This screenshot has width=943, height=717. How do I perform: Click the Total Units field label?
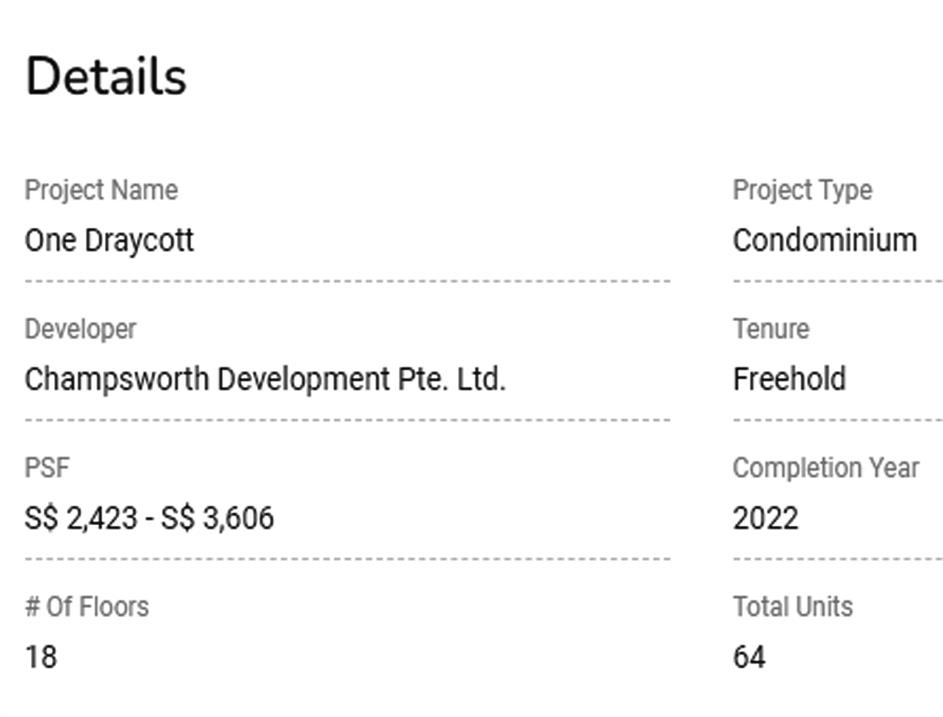pyautogui.click(x=792, y=607)
